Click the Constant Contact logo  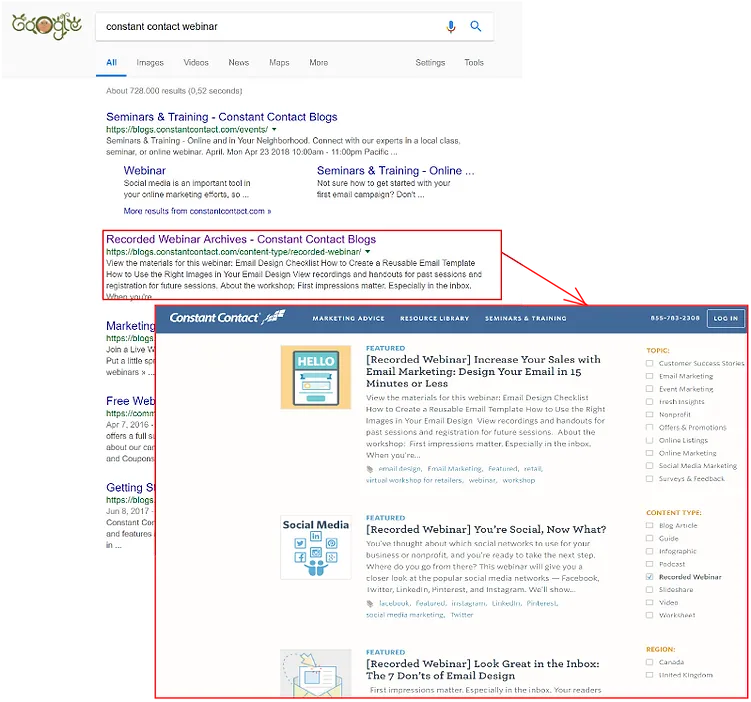[x=228, y=317]
